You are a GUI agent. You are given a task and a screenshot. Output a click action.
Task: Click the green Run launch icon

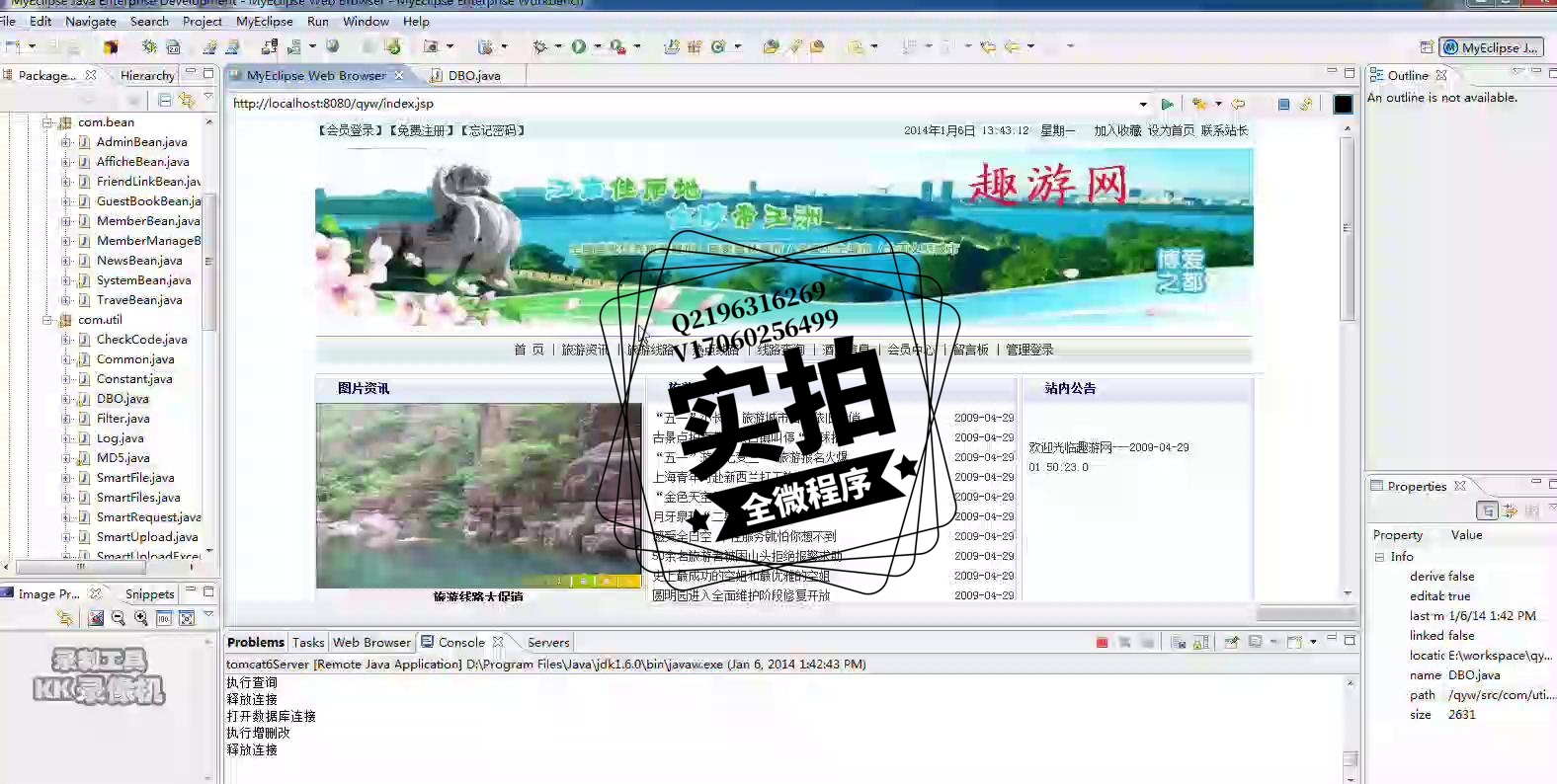(579, 46)
